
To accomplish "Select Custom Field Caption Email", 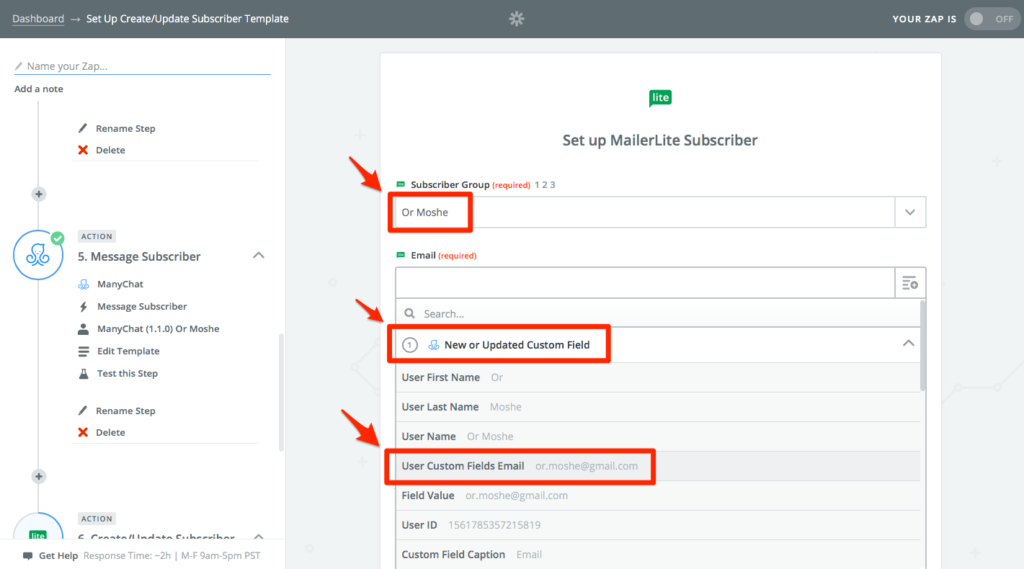I will [658, 554].
